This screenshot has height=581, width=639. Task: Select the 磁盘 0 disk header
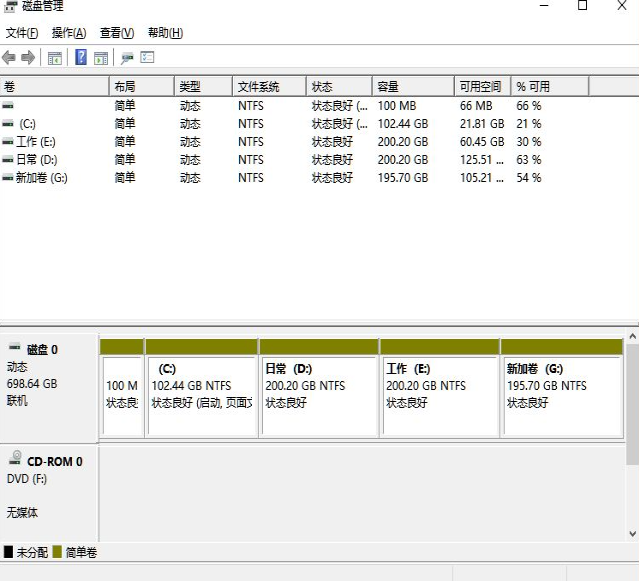point(42,349)
